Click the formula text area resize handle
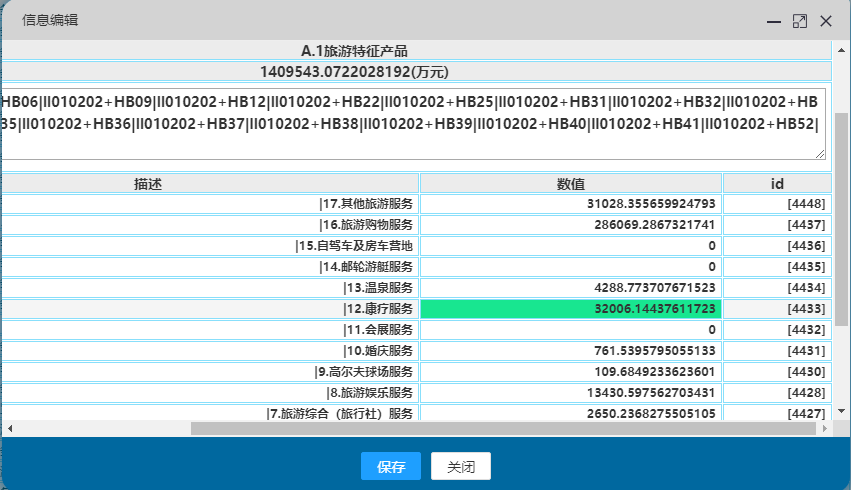Viewport: 851px width, 490px height. (820, 153)
